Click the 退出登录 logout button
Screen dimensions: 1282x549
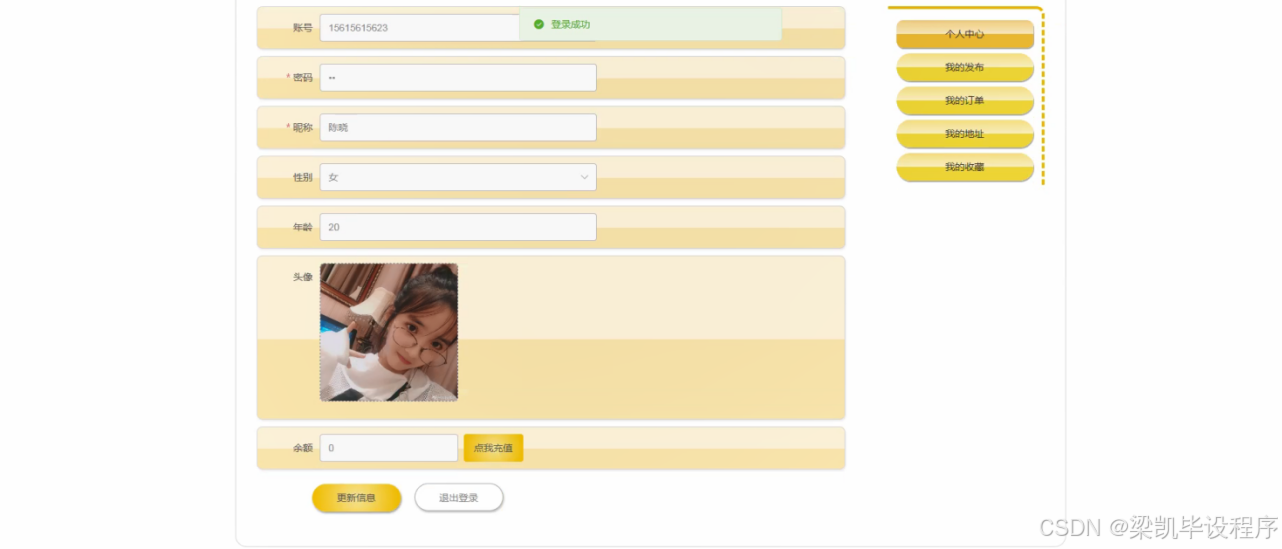click(459, 498)
